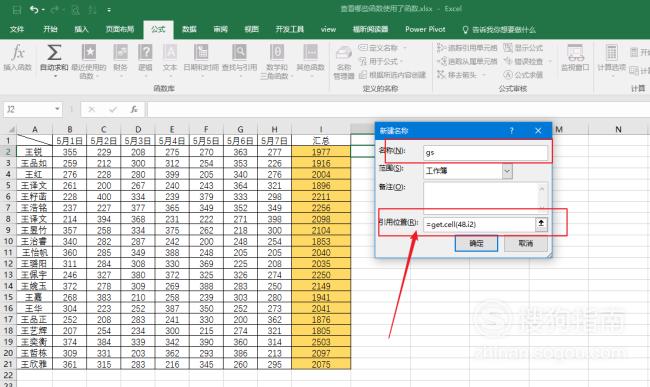Open the Date and Time functions icon

coord(201,53)
